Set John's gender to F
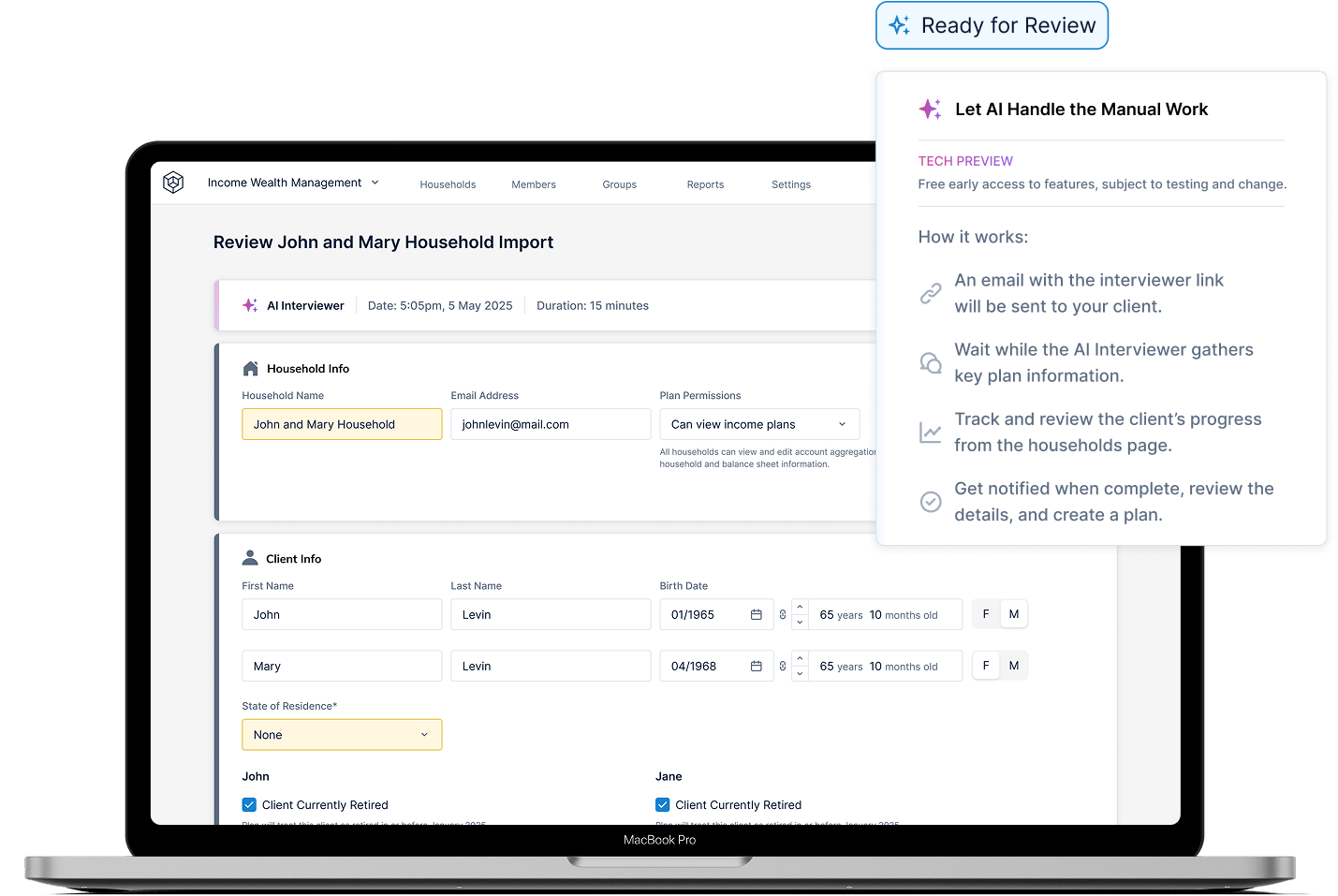This screenshot has height=896, width=1338. [x=986, y=614]
